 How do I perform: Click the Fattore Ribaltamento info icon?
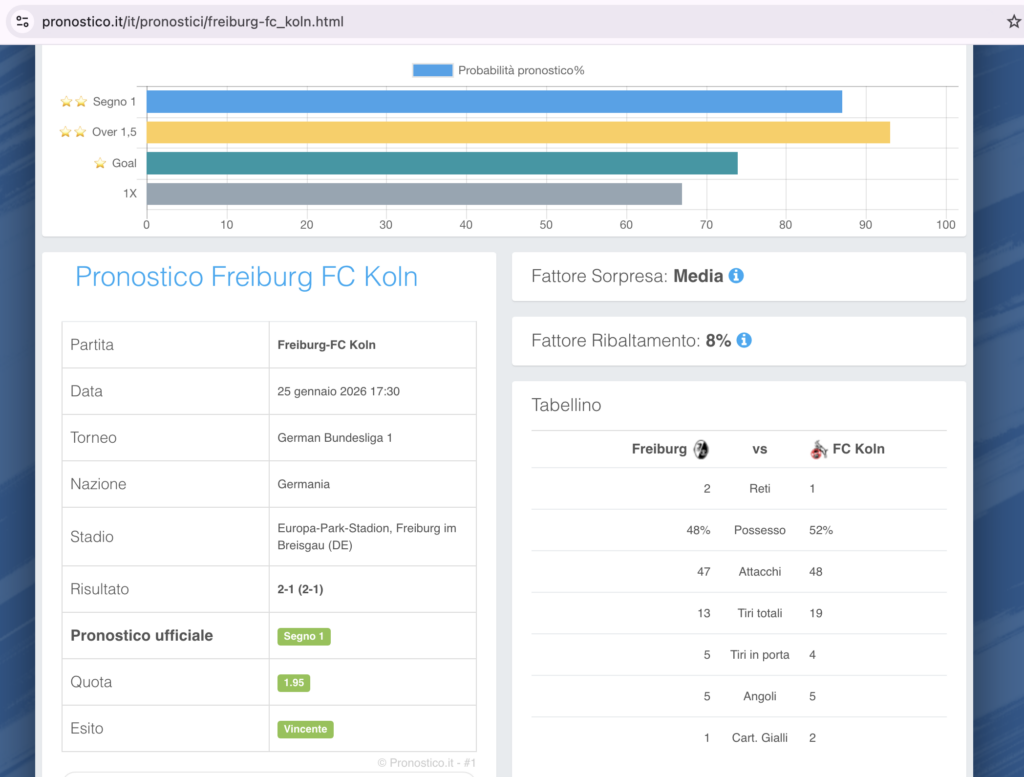[x=744, y=341]
